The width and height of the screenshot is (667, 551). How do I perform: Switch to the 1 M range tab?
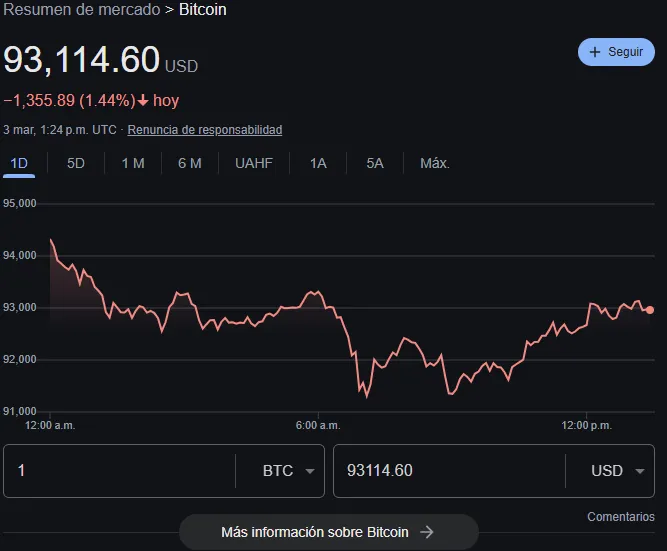click(133, 163)
